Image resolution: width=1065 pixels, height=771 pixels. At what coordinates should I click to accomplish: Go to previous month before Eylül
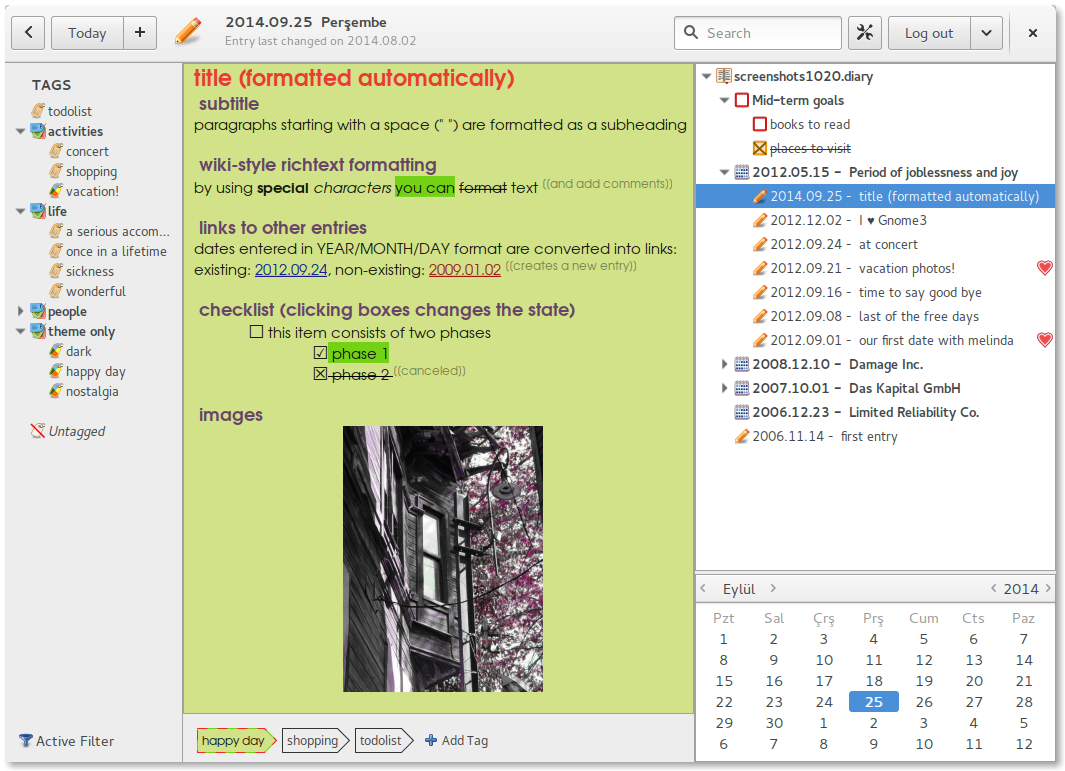(x=704, y=588)
